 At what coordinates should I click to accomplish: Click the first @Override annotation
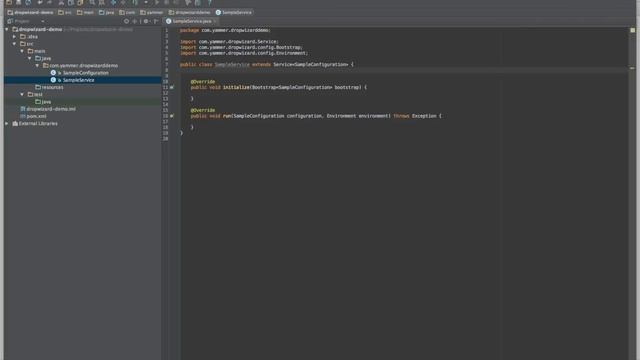pos(202,82)
